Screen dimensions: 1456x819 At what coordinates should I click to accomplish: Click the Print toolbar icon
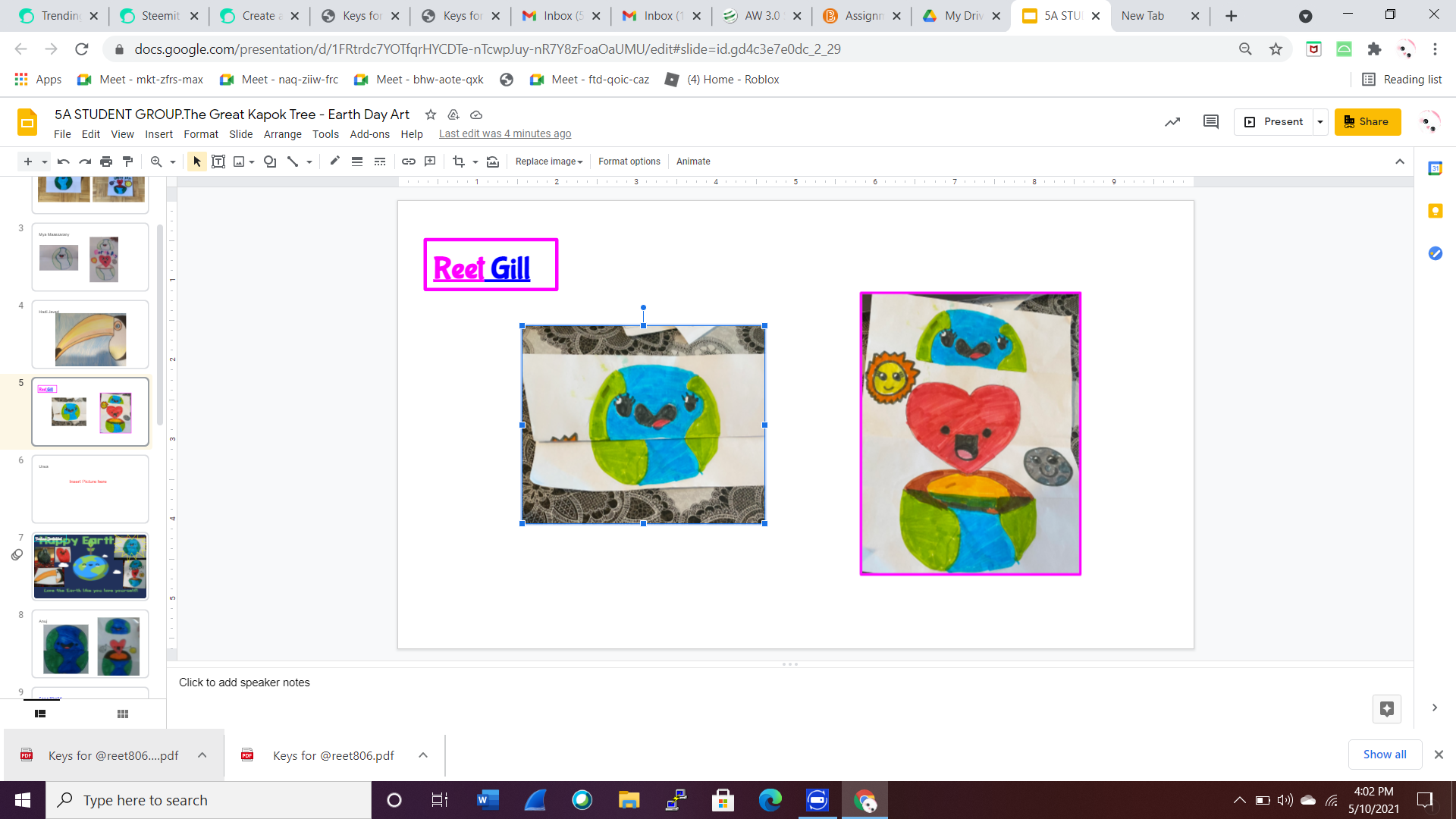tap(106, 162)
